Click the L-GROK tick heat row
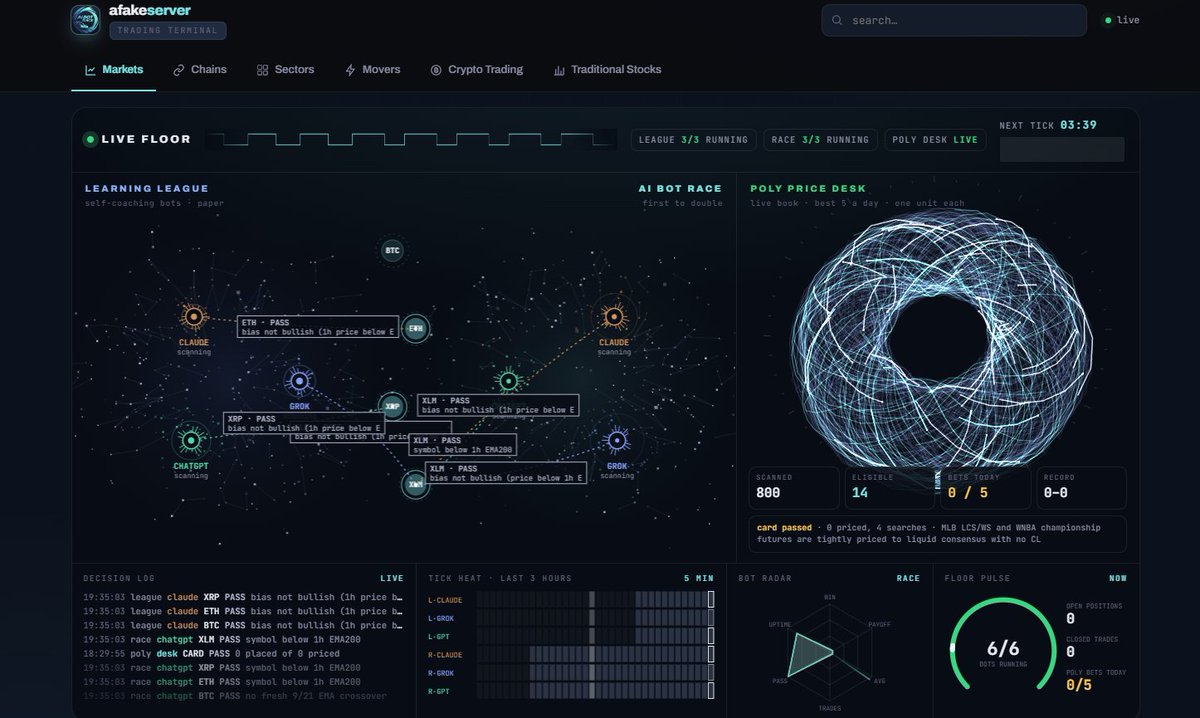This screenshot has width=1200, height=718. pyautogui.click(x=571, y=618)
